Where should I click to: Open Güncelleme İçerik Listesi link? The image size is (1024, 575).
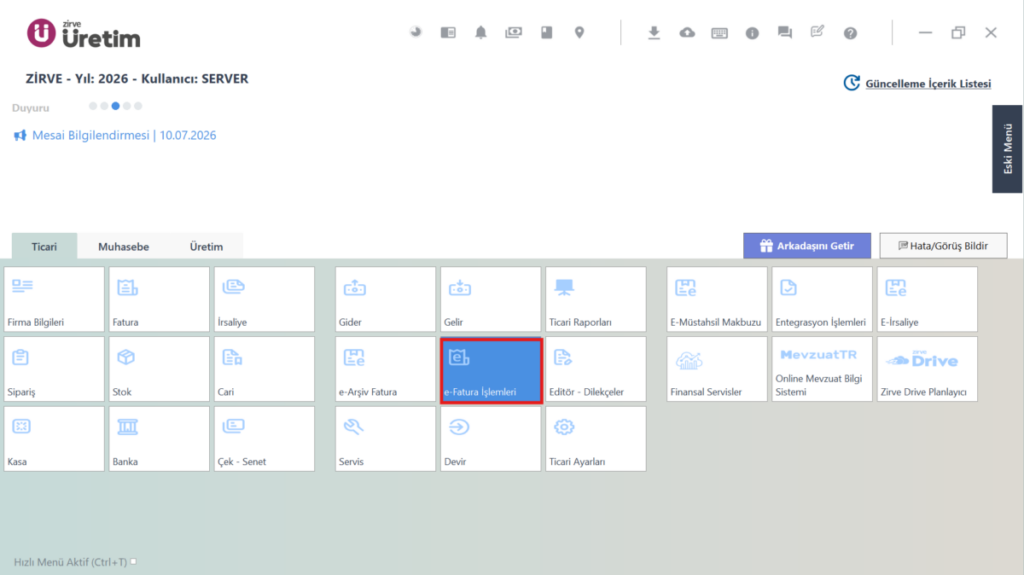tap(928, 84)
